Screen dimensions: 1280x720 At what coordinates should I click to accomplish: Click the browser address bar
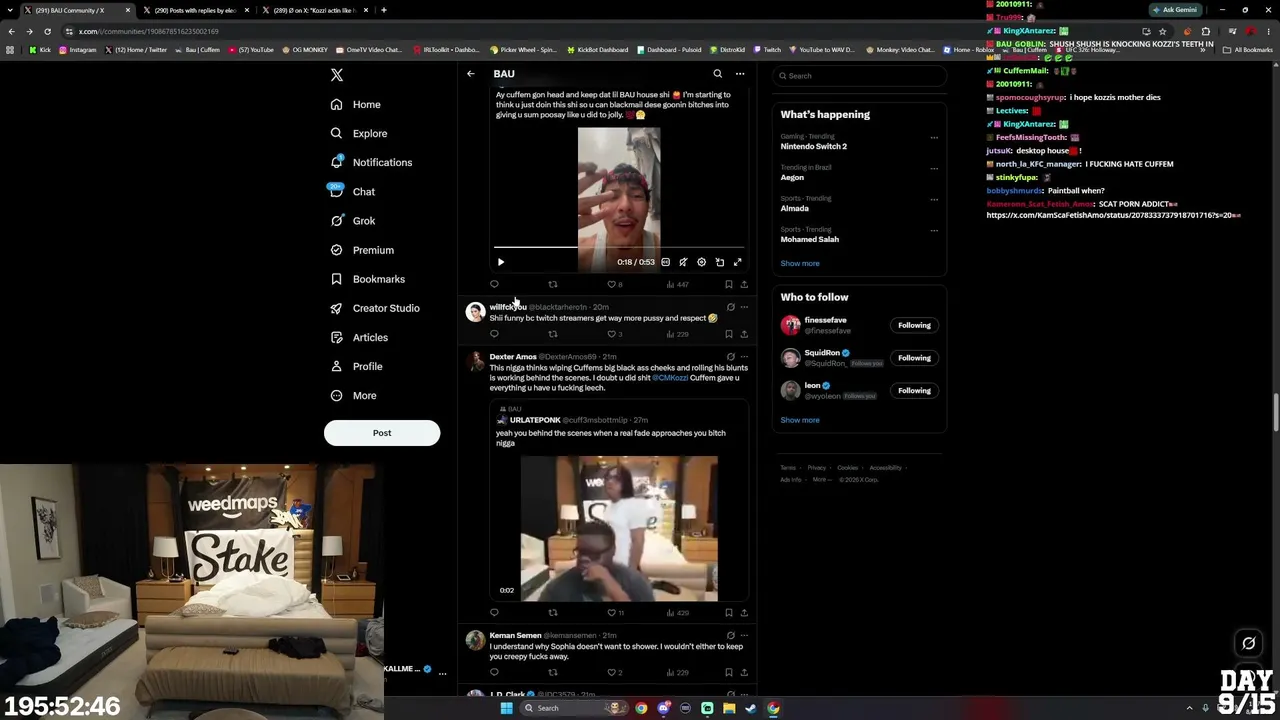[600, 31]
